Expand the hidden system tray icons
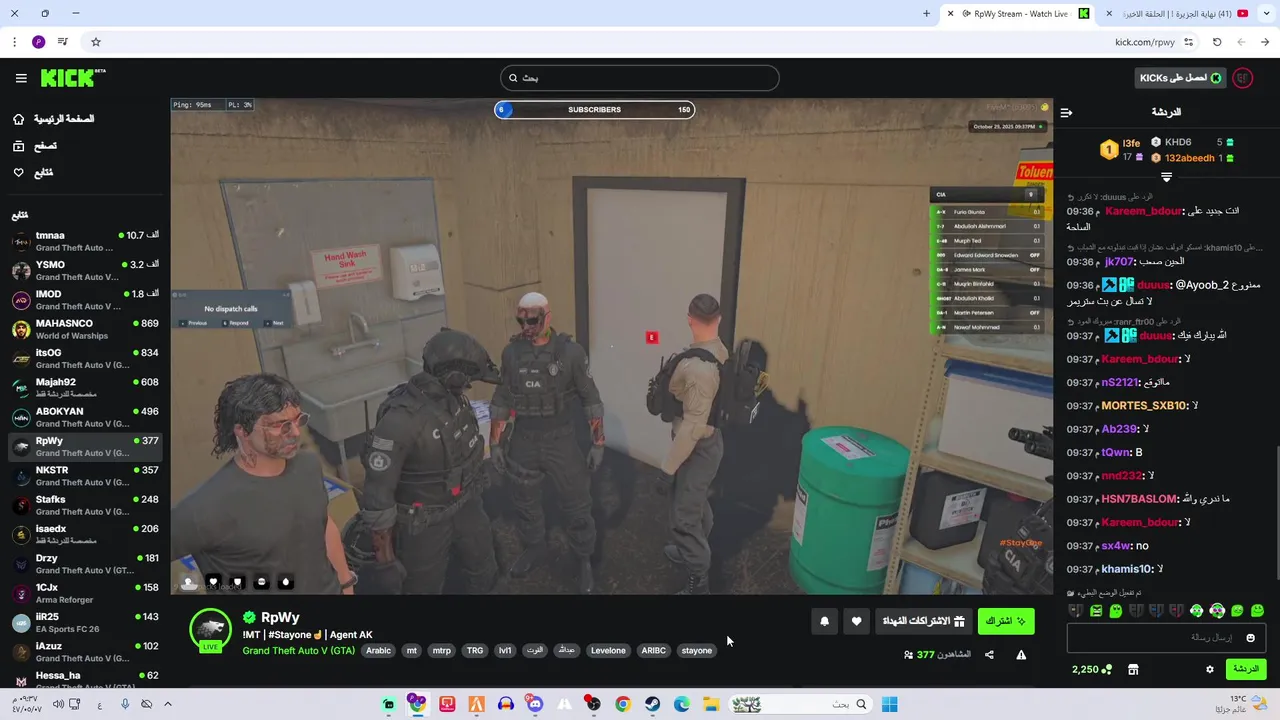The height and width of the screenshot is (720, 1280). (x=167, y=704)
